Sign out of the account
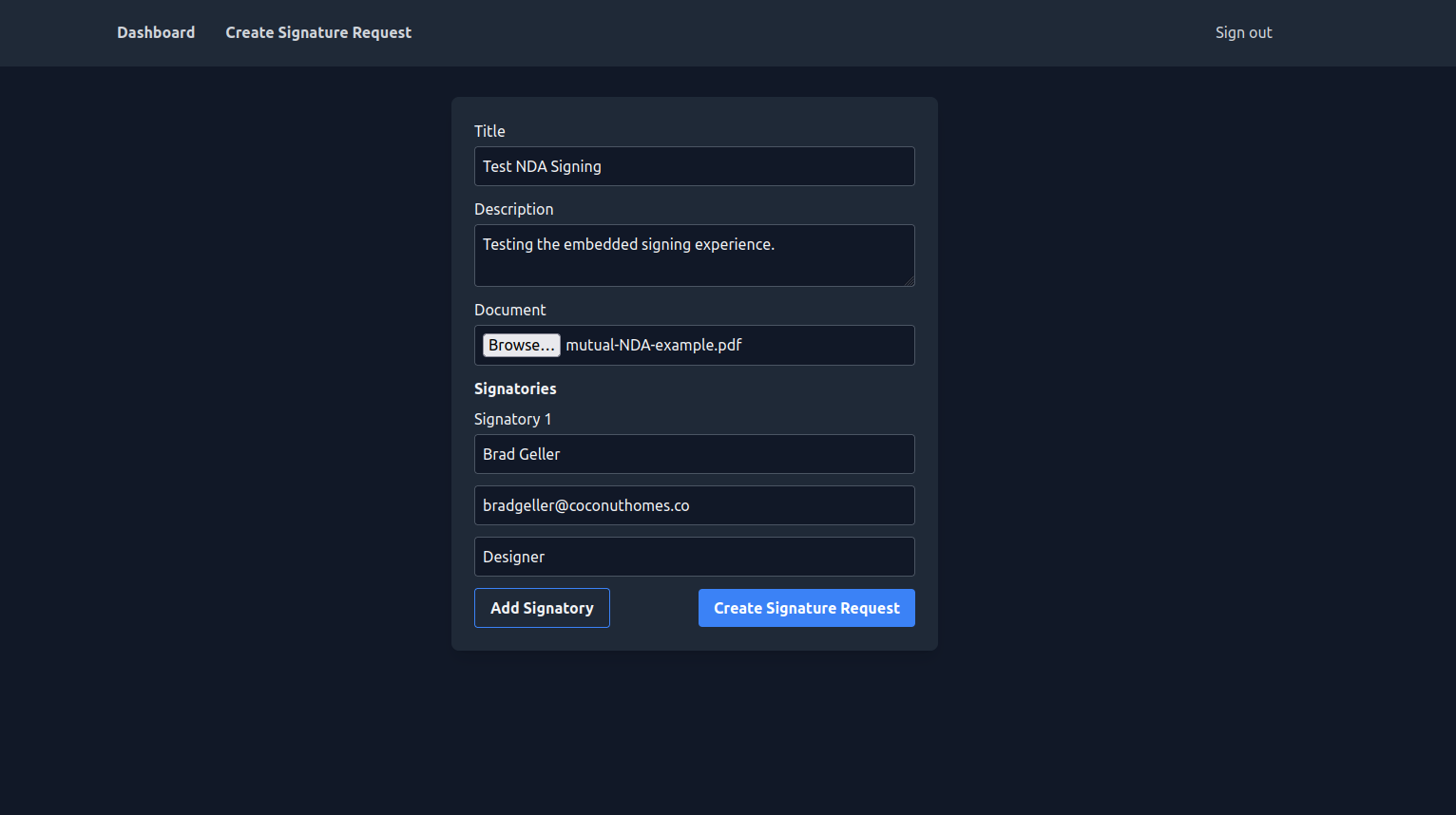Image resolution: width=1456 pixels, height=815 pixels. tap(1243, 32)
